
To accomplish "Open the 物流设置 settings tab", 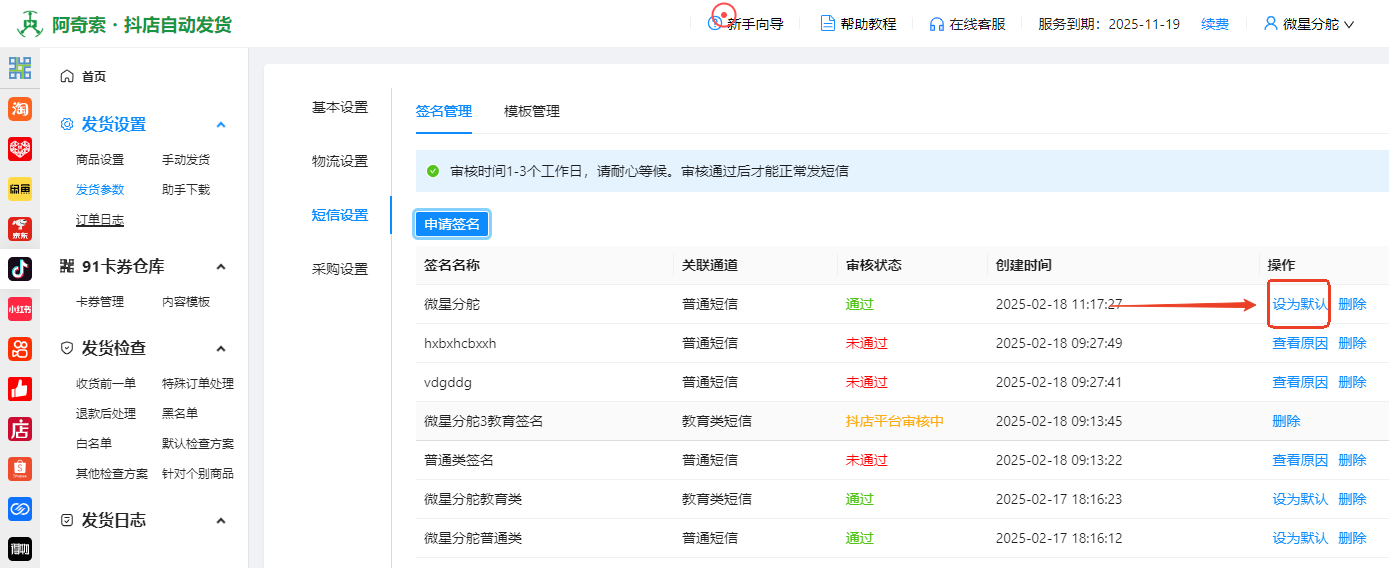I will coord(340,161).
